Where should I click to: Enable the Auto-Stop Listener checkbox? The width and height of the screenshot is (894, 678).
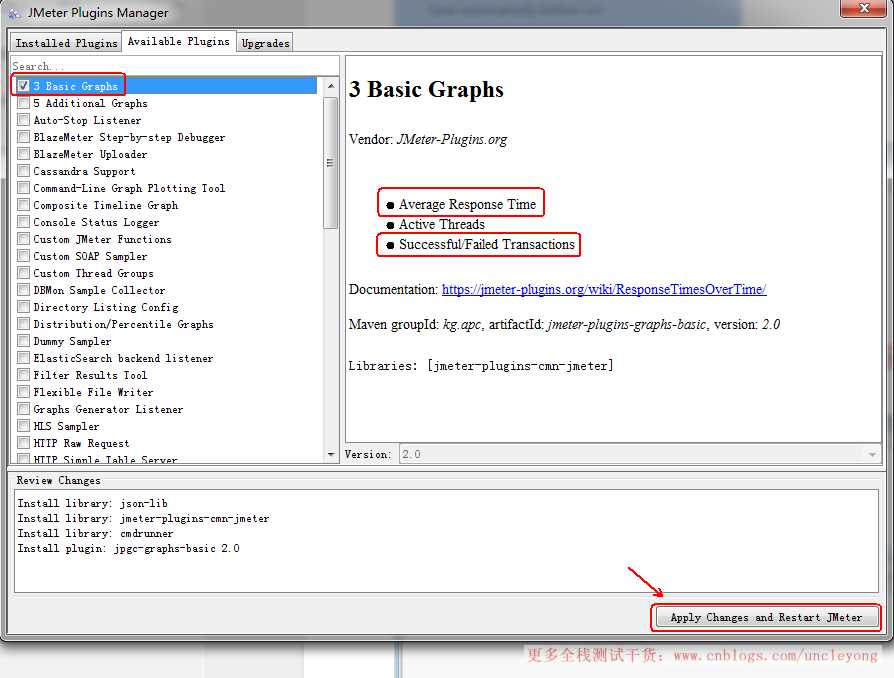pyautogui.click(x=23, y=120)
